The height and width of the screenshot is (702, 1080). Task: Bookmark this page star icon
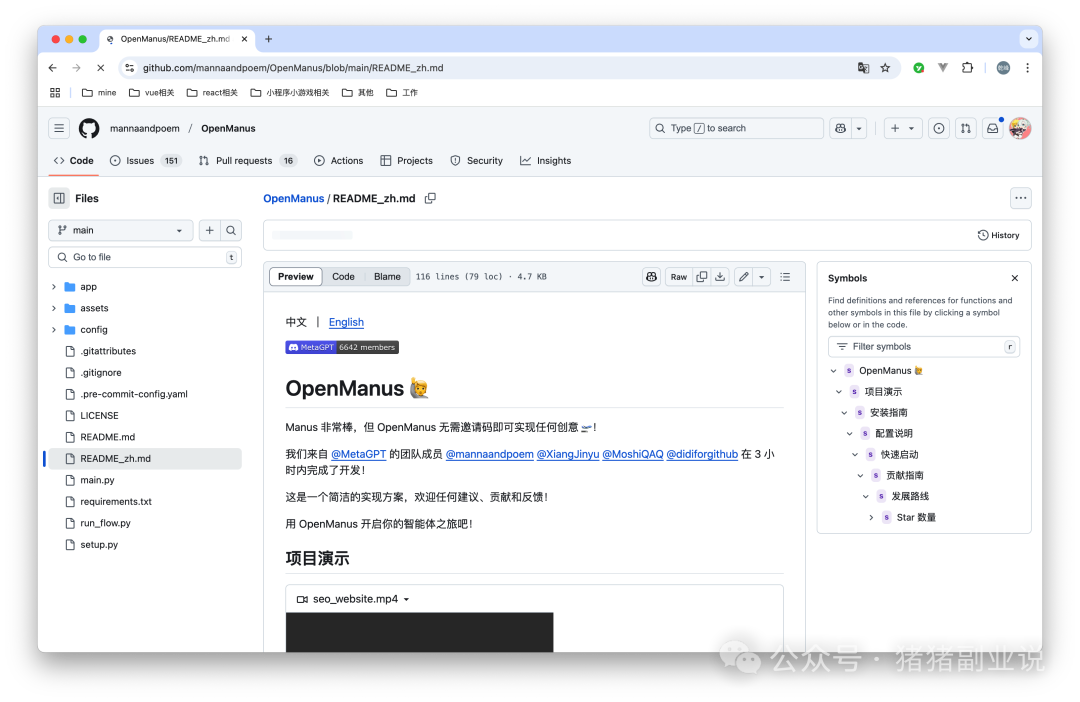tap(885, 68)
